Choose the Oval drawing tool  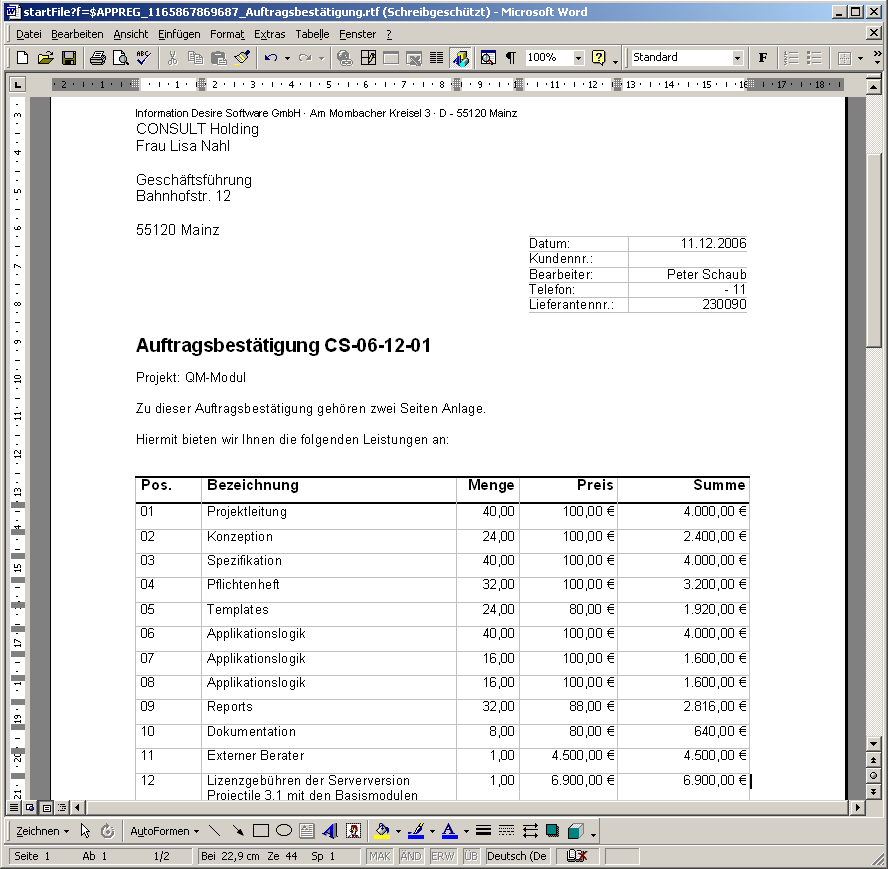click(284, 831)
